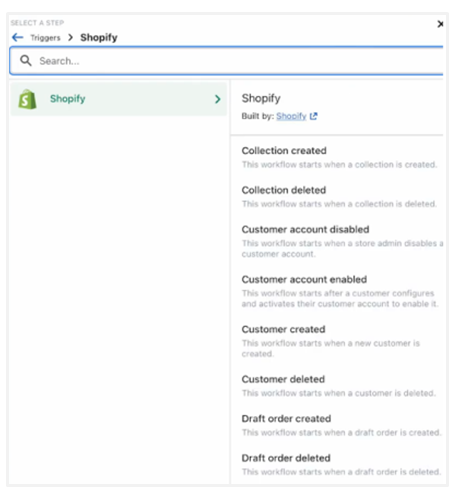Screen dimensions: 456x498
Task: Select Customer account enabled trigger
Action: (340, 291)
